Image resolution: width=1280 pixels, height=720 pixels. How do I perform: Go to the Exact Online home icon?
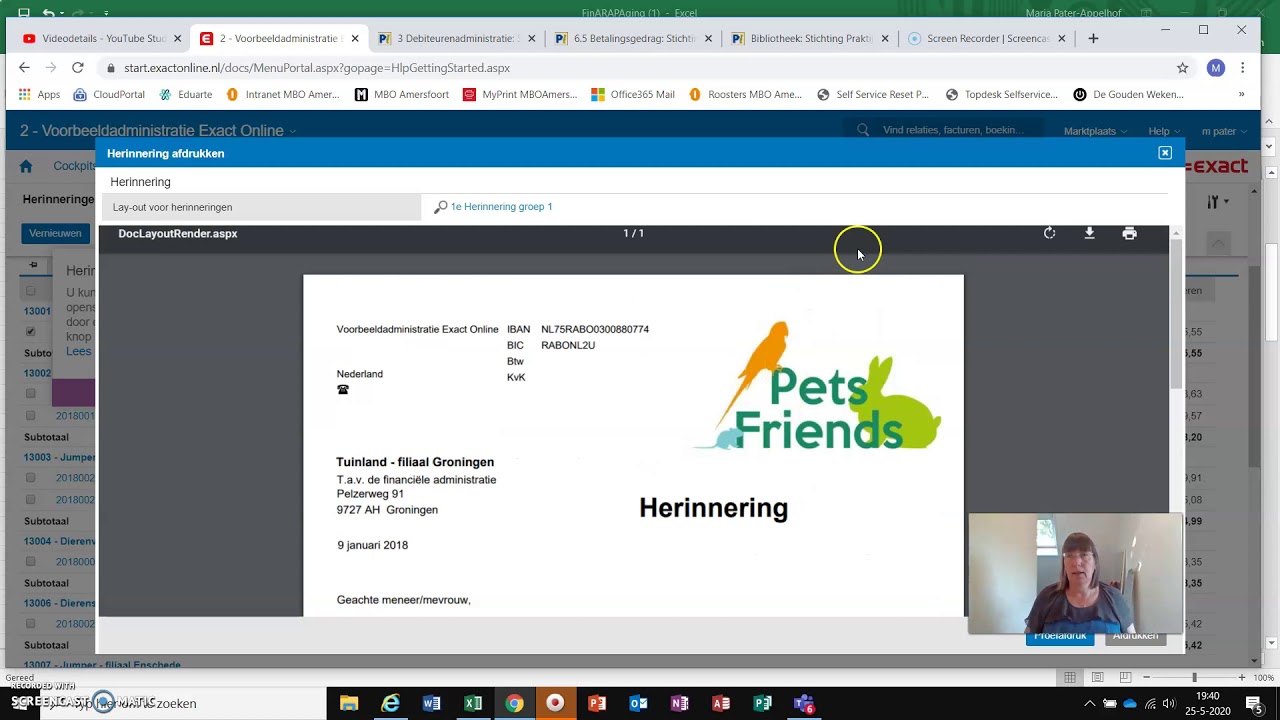[x=26, y=166]
